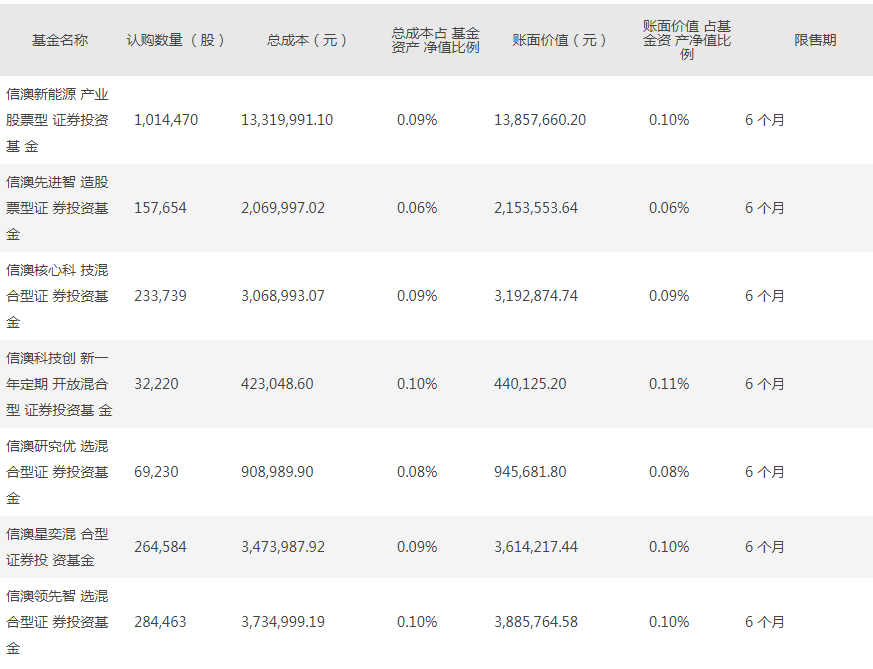Select the 信澳星奕混合型 fund name
873x669 pixels.
[58, 547]
